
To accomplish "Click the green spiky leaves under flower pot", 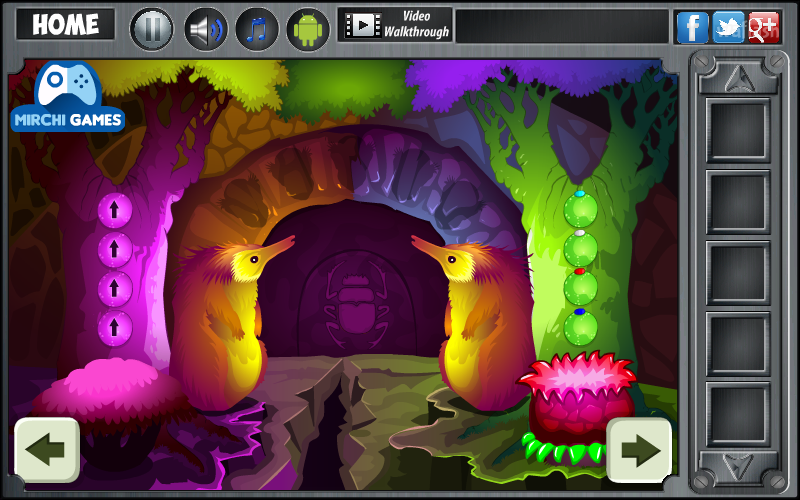I will click(564, 449).
